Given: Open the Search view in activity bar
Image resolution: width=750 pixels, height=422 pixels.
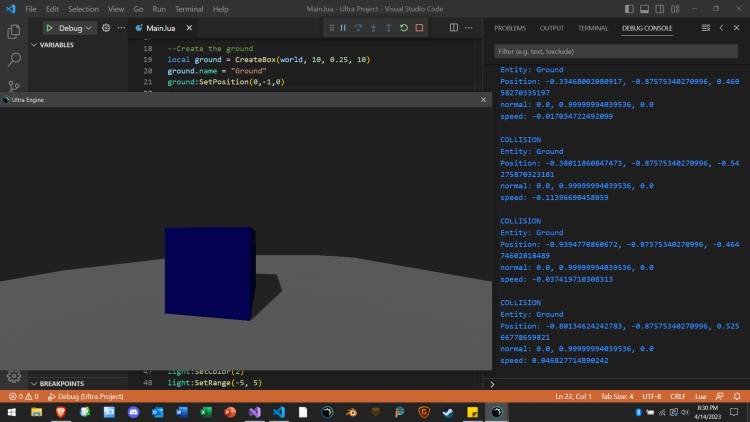Looking at the screenshot, I should 14,60.
